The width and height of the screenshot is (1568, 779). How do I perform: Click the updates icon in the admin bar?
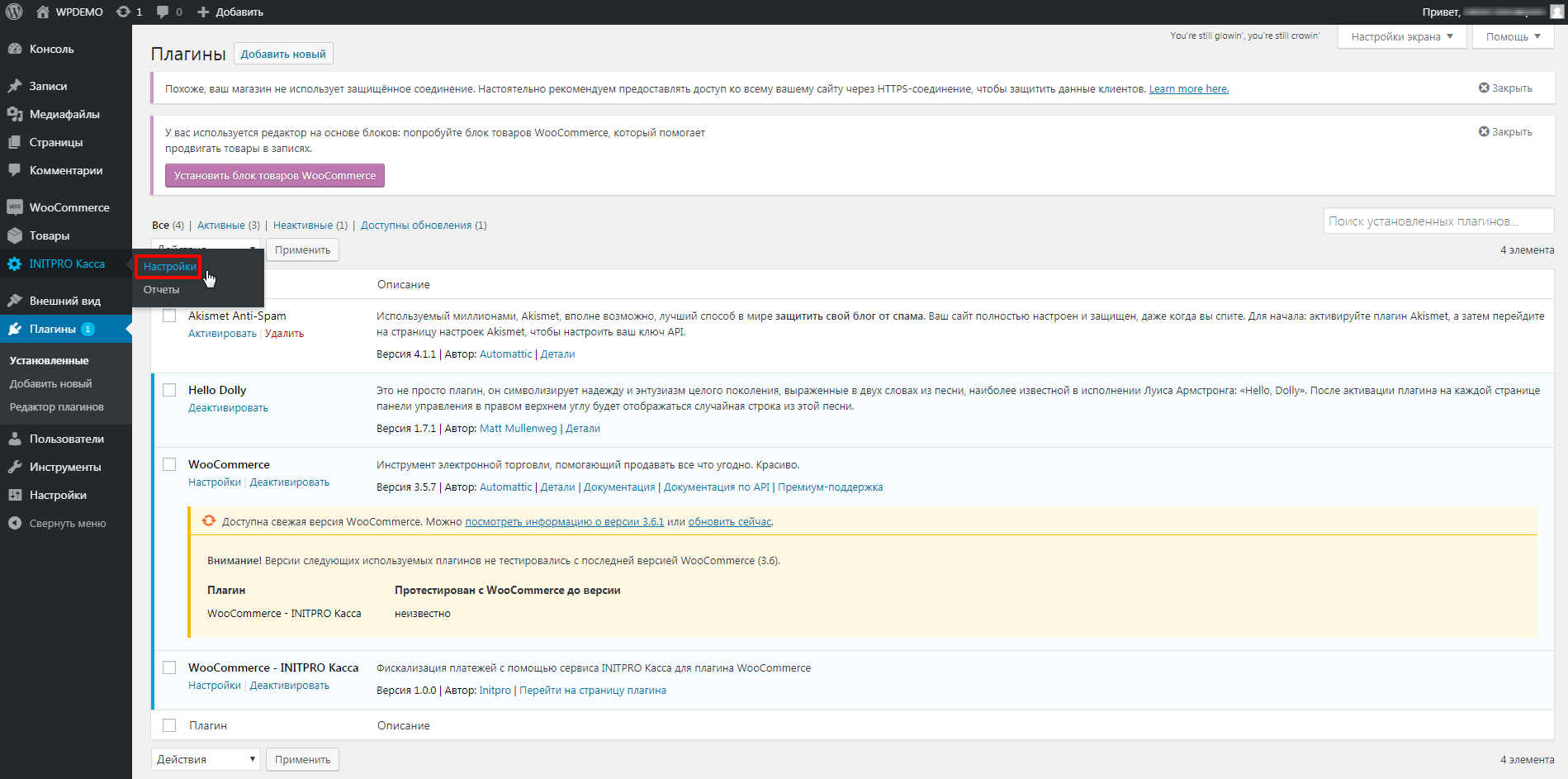[123, 12]
